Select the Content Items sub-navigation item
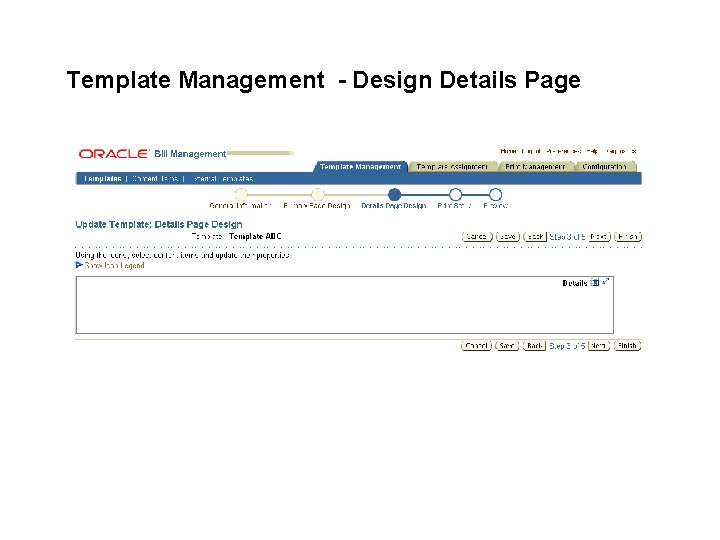The image size is (720, 540). pyautogui.click(x=155, y=179)
